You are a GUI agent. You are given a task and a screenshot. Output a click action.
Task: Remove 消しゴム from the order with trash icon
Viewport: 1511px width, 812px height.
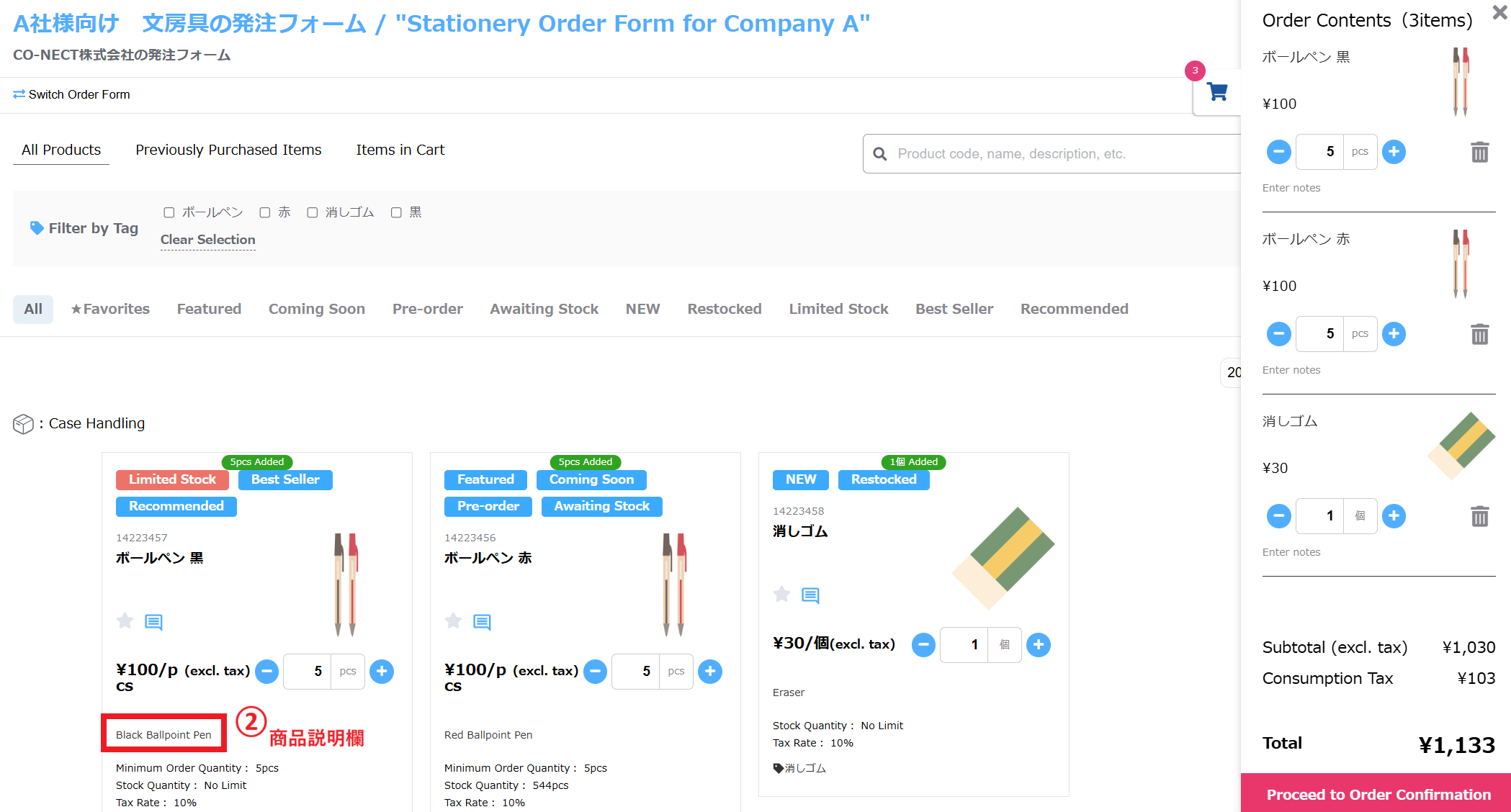coord(1479,516)
